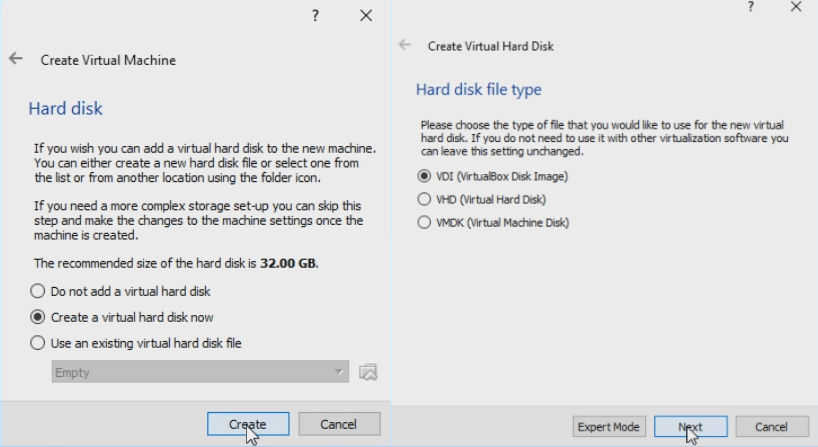Go back in Create Virtual Machine wizard
The height and width of the screenshot is (447, 818).
point(16,59)
